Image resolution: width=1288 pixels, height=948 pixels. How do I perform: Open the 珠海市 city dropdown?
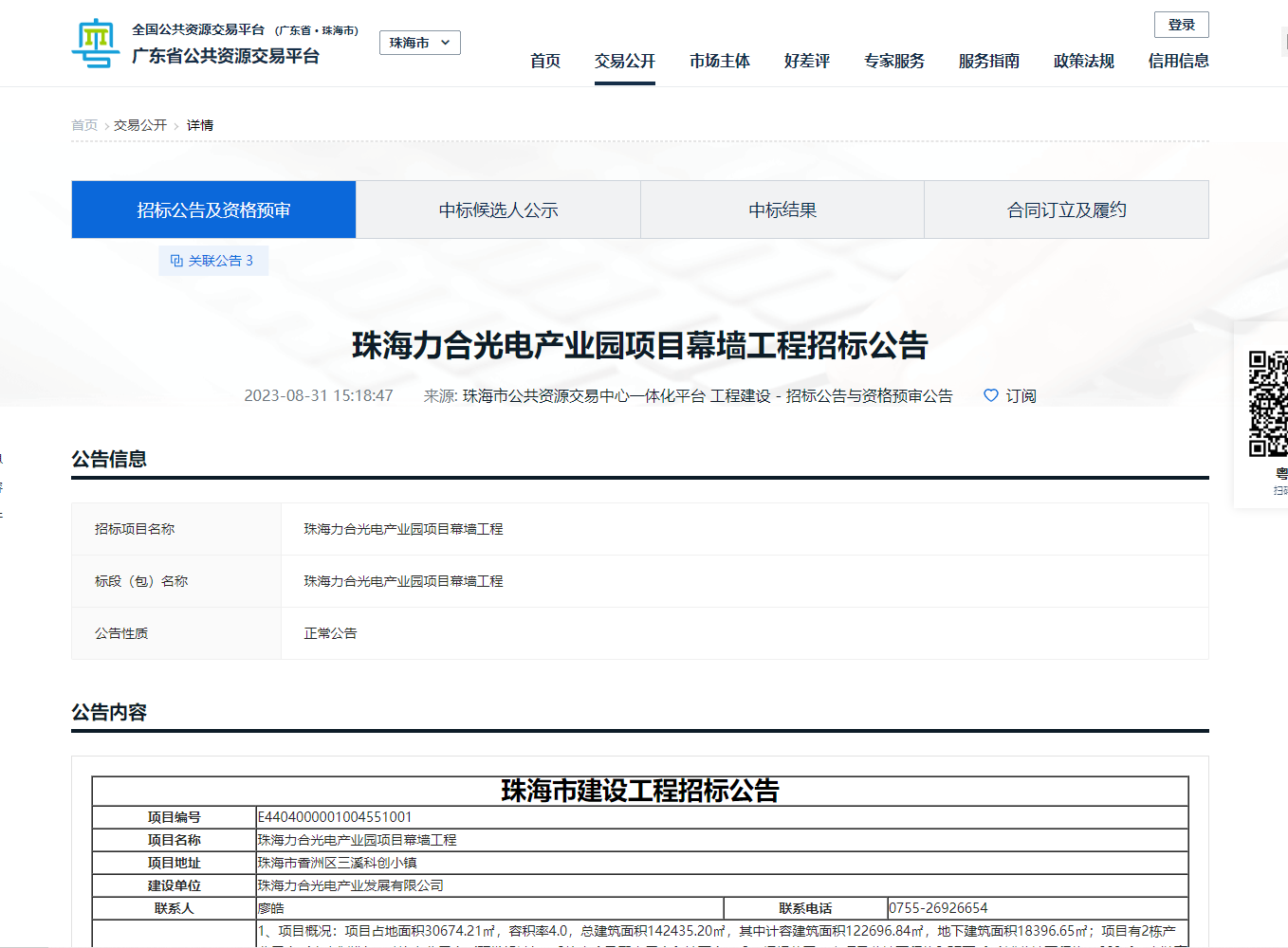tap(419, 43)
